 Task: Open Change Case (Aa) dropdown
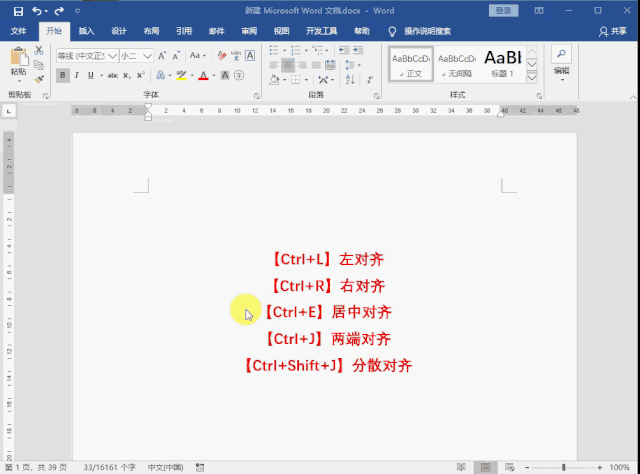click(198, 56)
